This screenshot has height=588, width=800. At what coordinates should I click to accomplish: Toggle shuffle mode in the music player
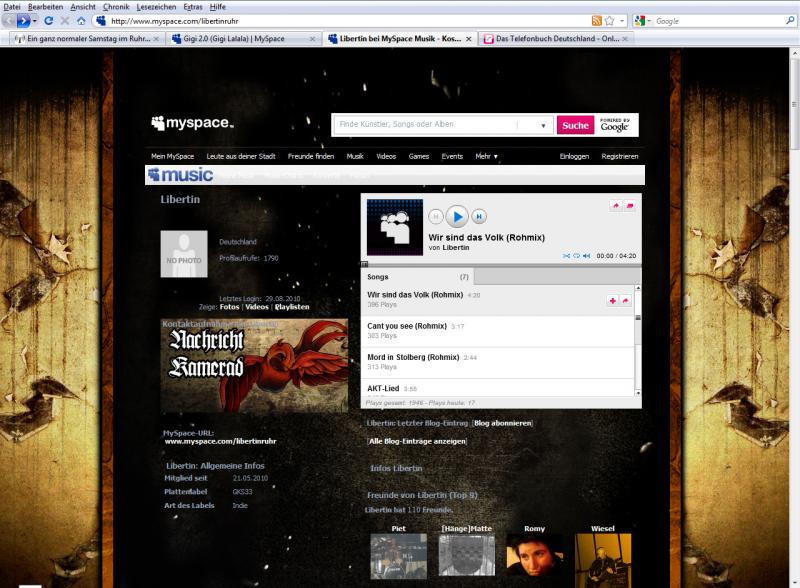point(568,256)
